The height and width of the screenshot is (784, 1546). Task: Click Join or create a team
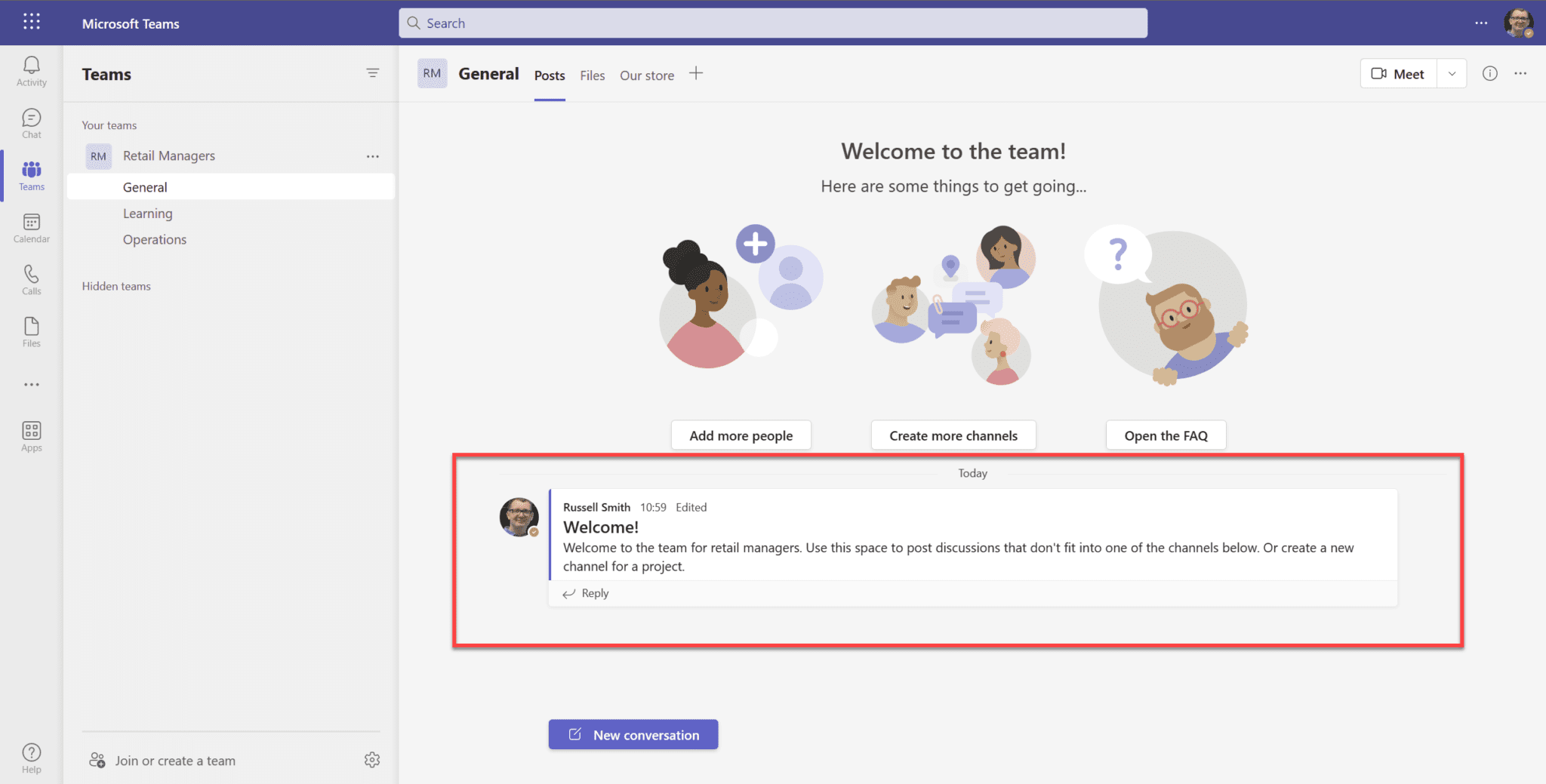tap(162, 761)
